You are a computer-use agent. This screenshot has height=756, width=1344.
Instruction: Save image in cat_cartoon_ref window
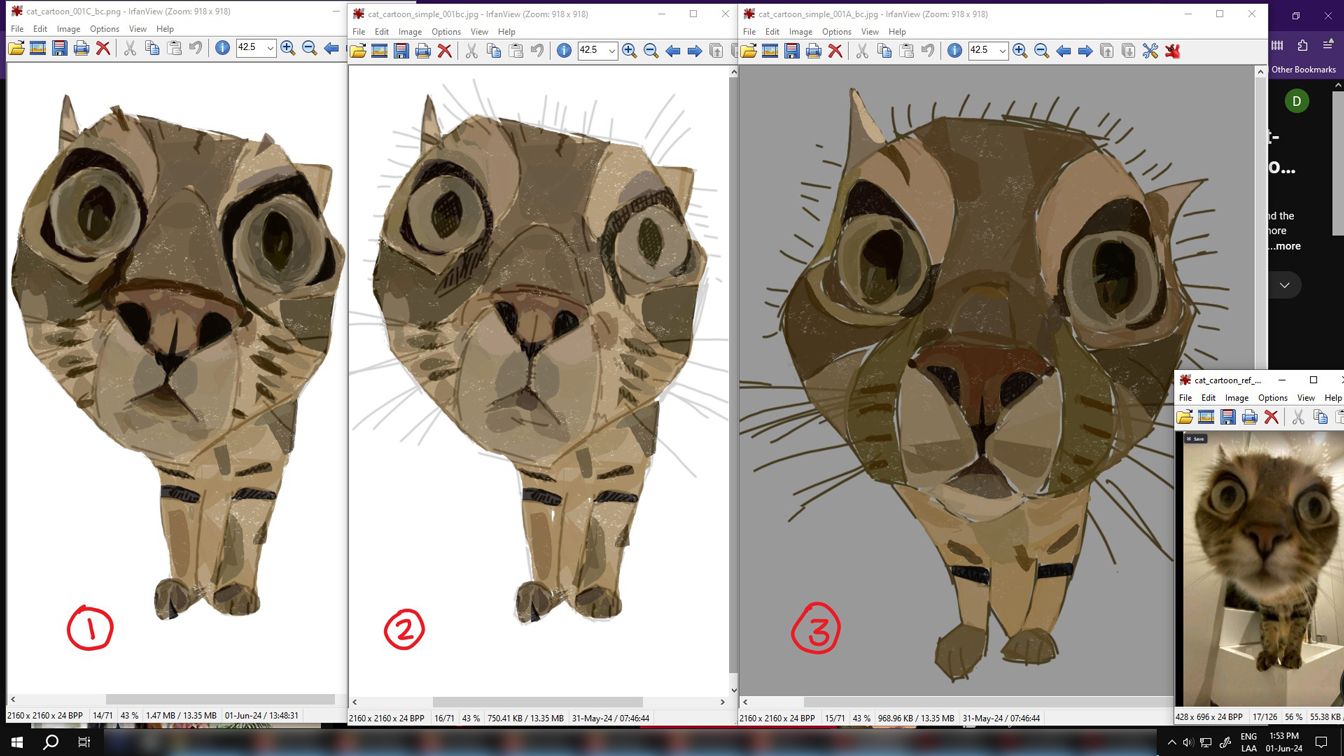(1228, 417)
